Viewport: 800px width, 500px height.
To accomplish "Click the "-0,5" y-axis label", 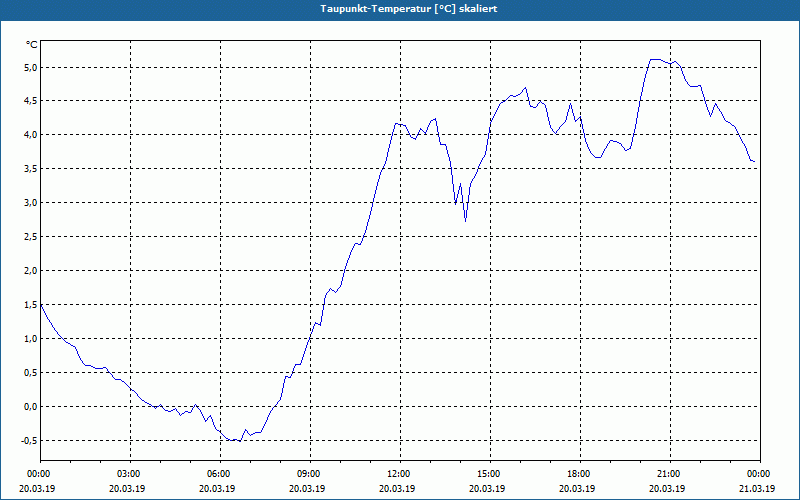I will 30,441.
